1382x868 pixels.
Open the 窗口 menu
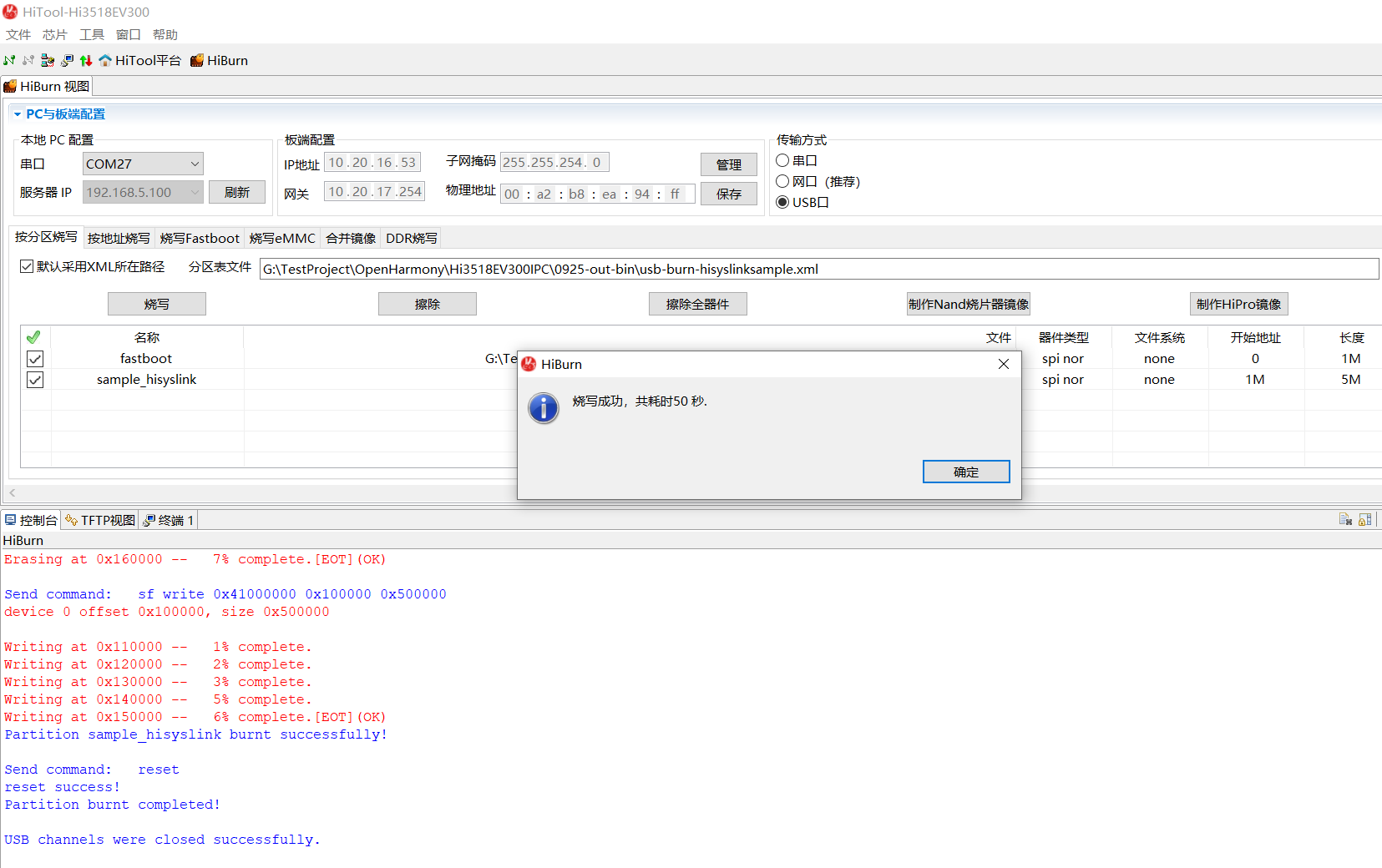pos(129,34)
